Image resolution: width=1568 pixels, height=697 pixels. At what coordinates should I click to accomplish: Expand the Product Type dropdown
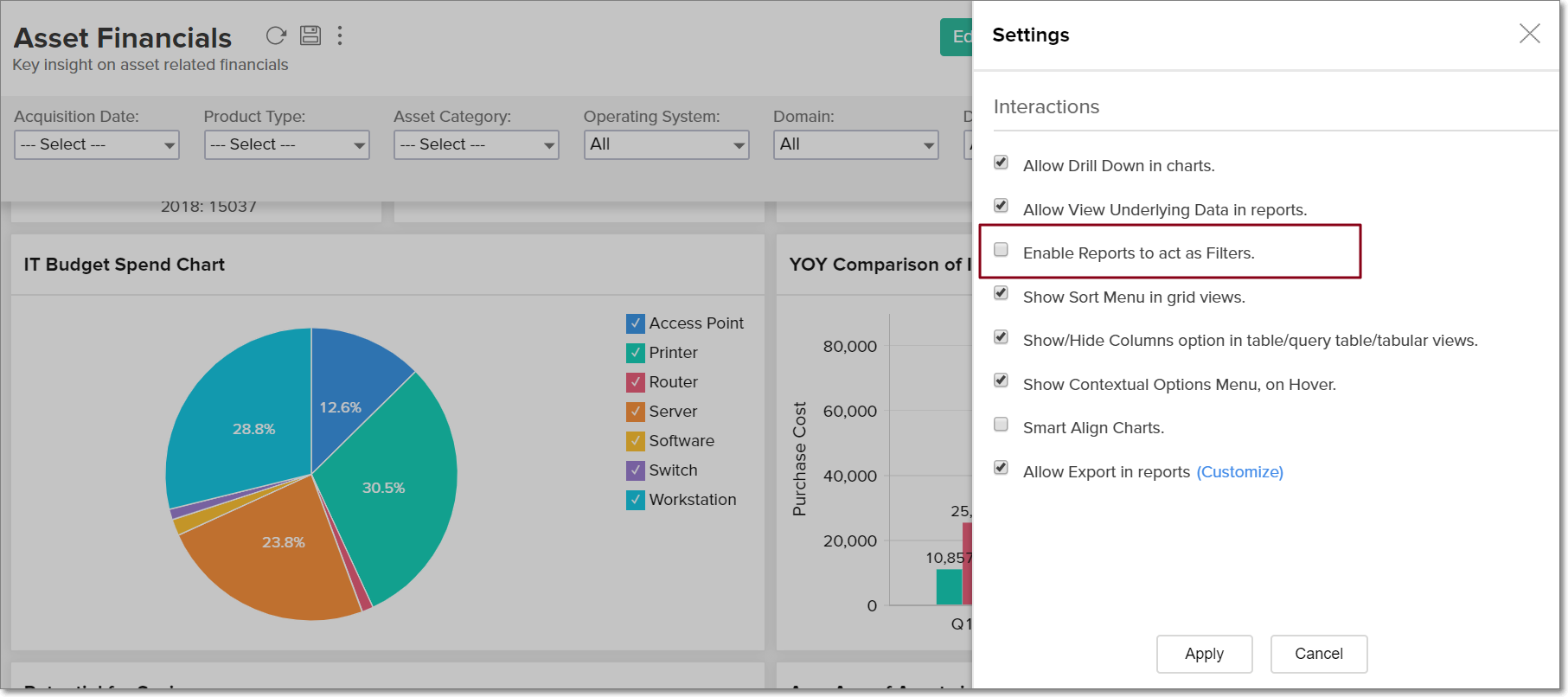point(286,144)
